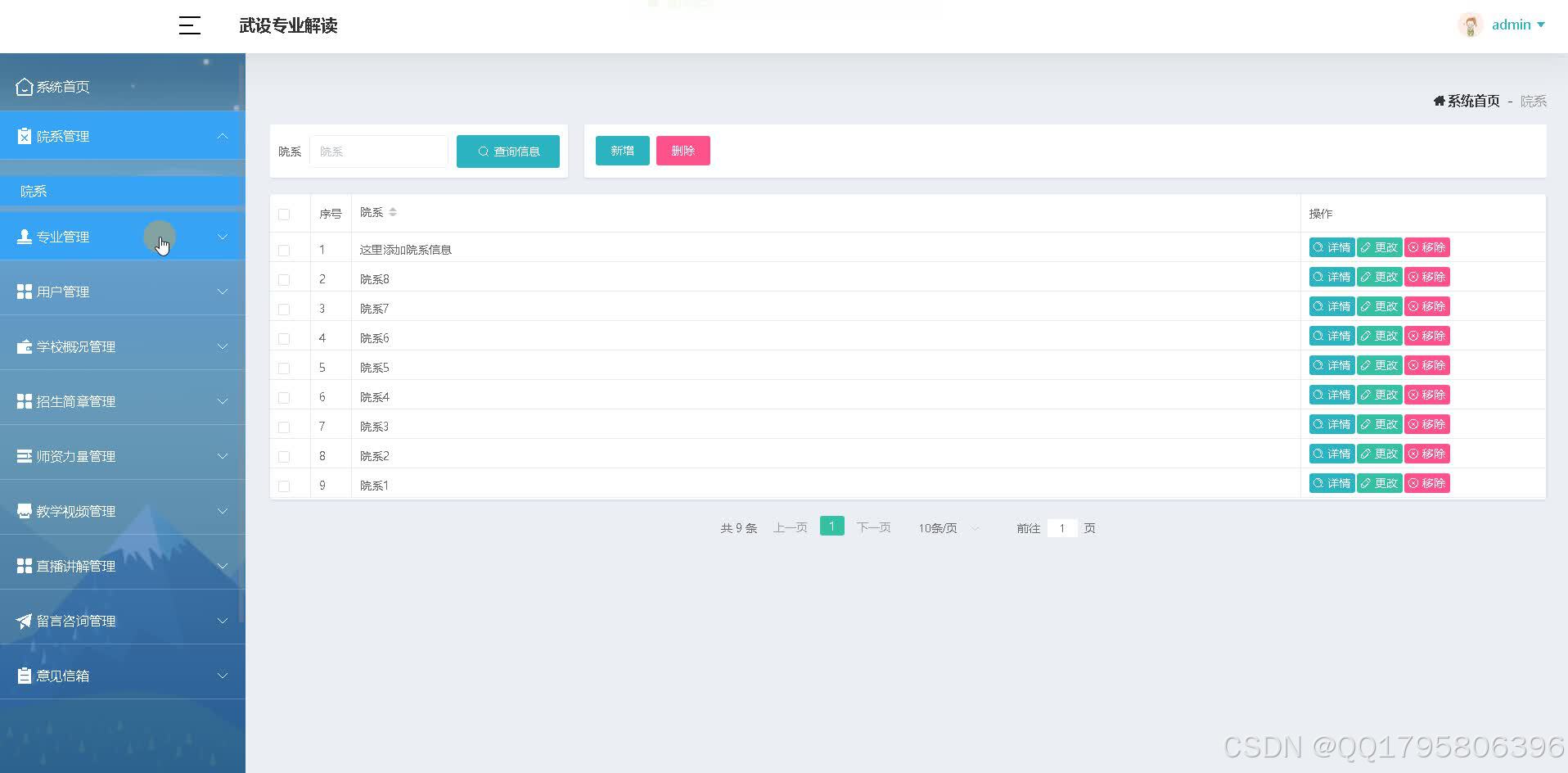Click 移除 for 这里添加院系信息 row

(1426, 247)
